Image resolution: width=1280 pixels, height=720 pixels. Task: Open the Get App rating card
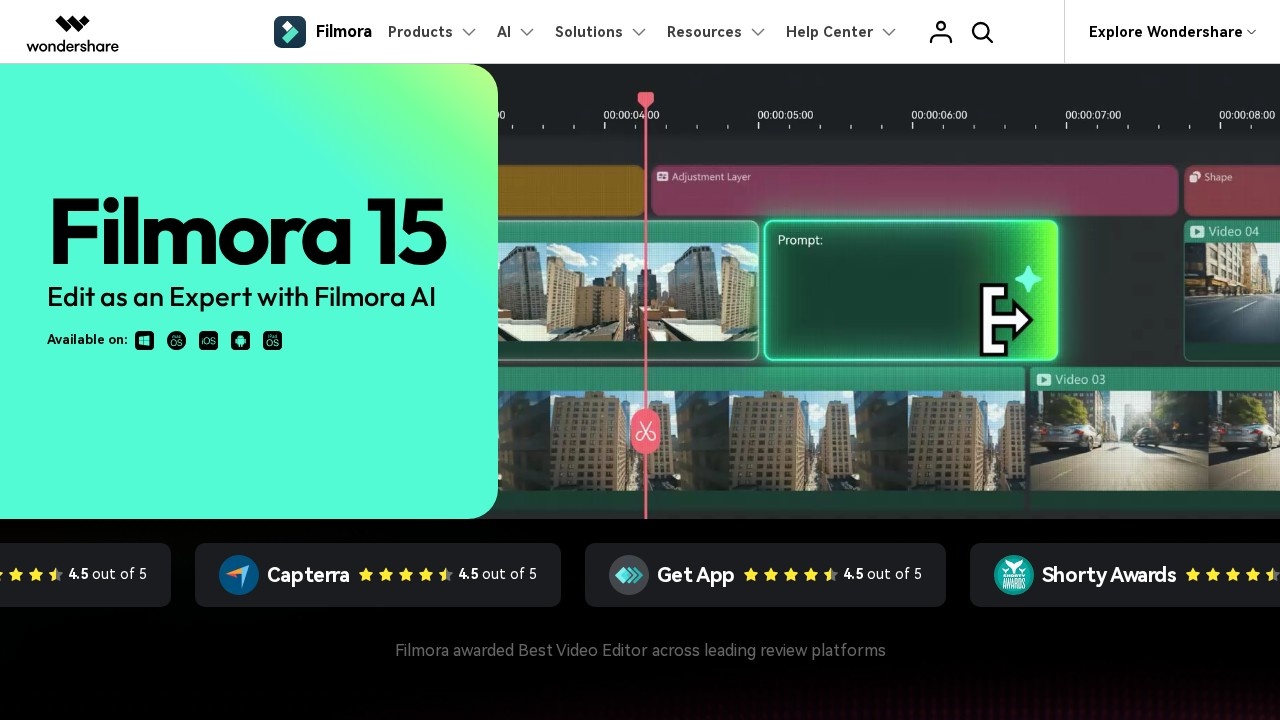[x=765, y=575]
